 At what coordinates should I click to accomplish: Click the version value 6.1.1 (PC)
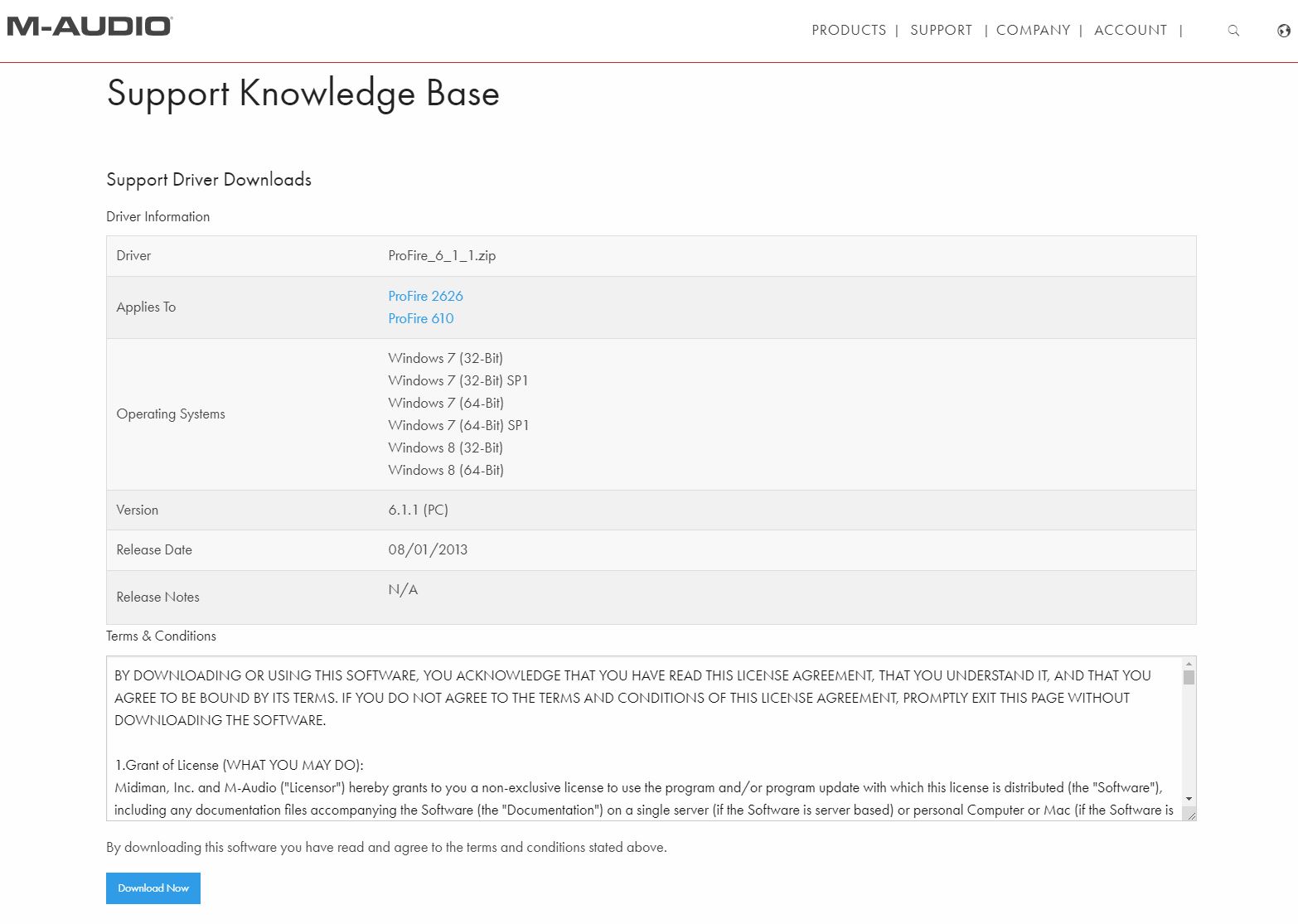(418, 510)
